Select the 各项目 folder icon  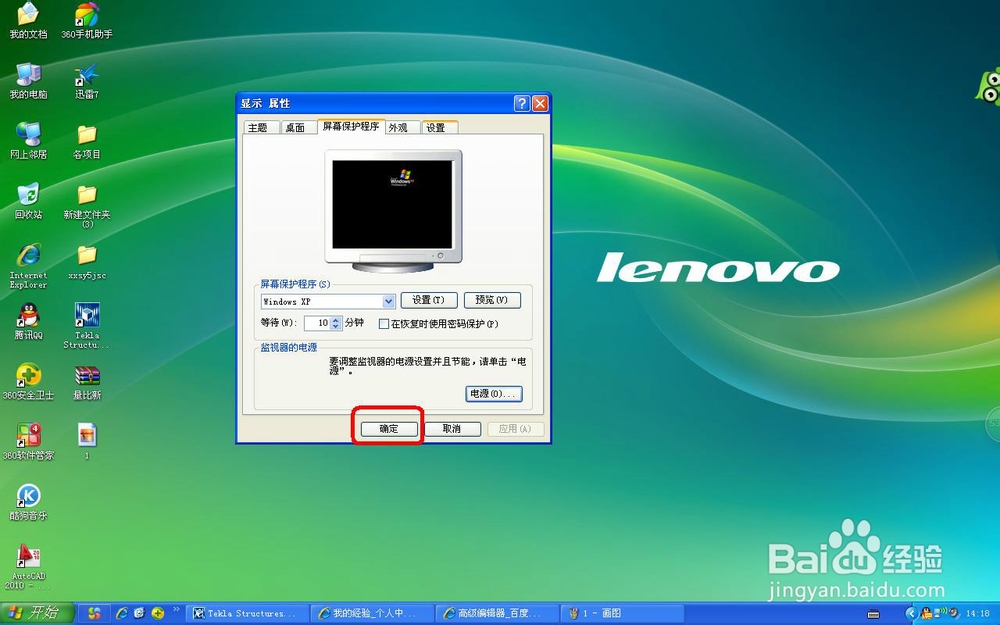click(87, 140)
